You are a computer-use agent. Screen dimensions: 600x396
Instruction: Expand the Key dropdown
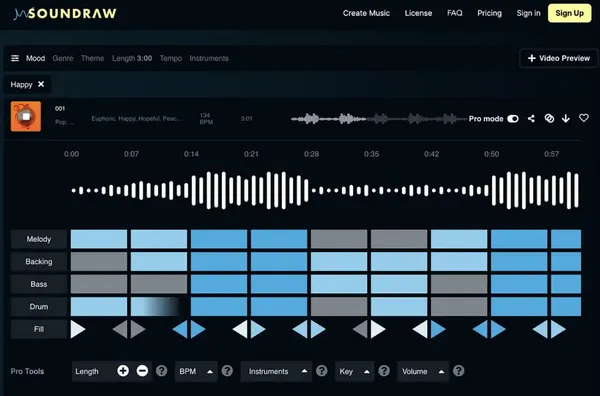[354, 372]
